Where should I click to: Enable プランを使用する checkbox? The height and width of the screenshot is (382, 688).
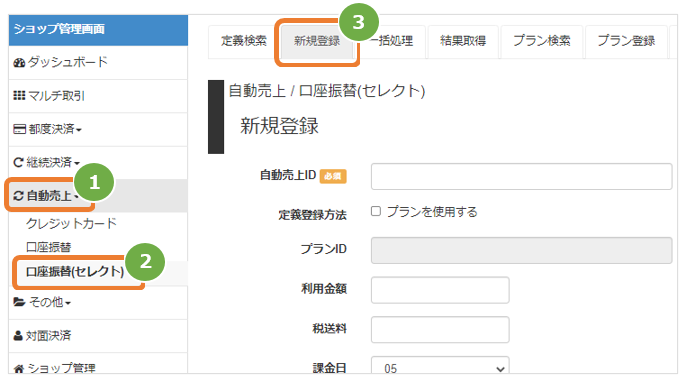[x=376, y=211]
